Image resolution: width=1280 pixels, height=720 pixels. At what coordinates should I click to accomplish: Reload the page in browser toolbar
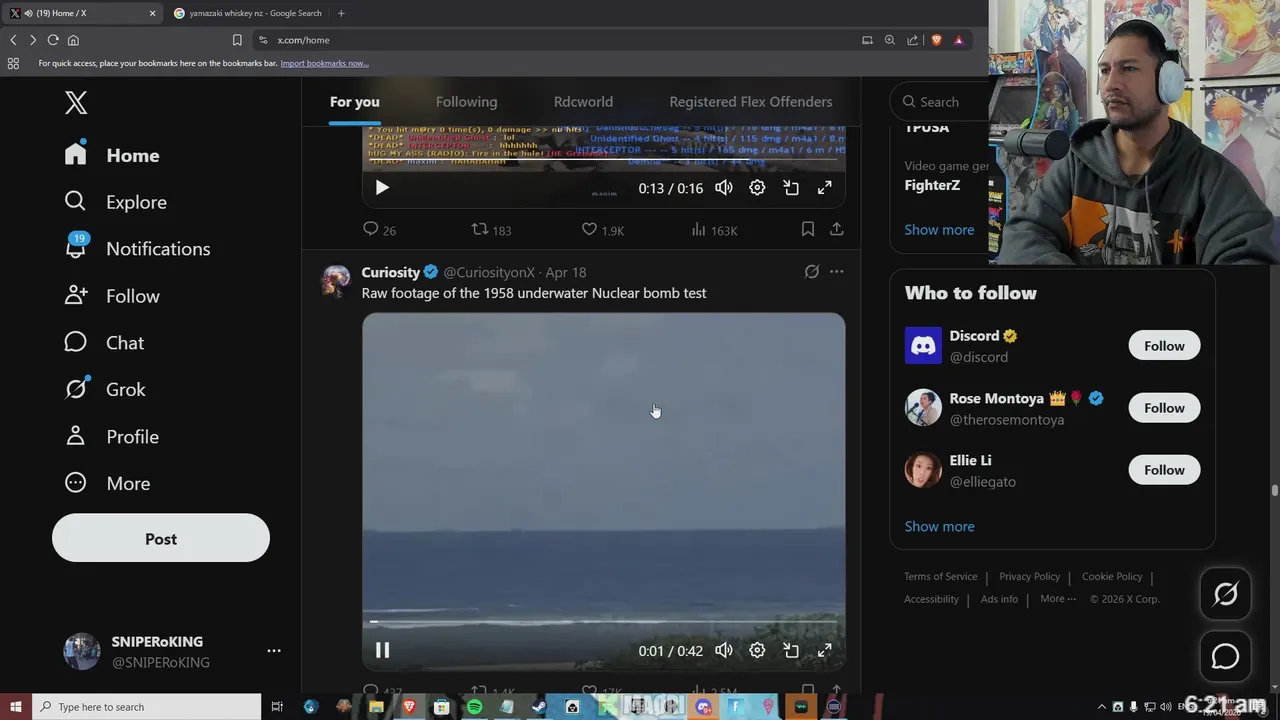53,40
